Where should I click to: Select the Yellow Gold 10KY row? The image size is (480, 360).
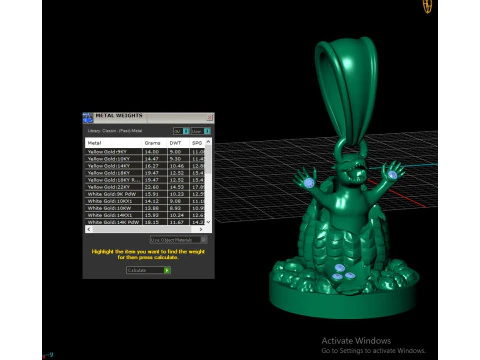point(145,159)
